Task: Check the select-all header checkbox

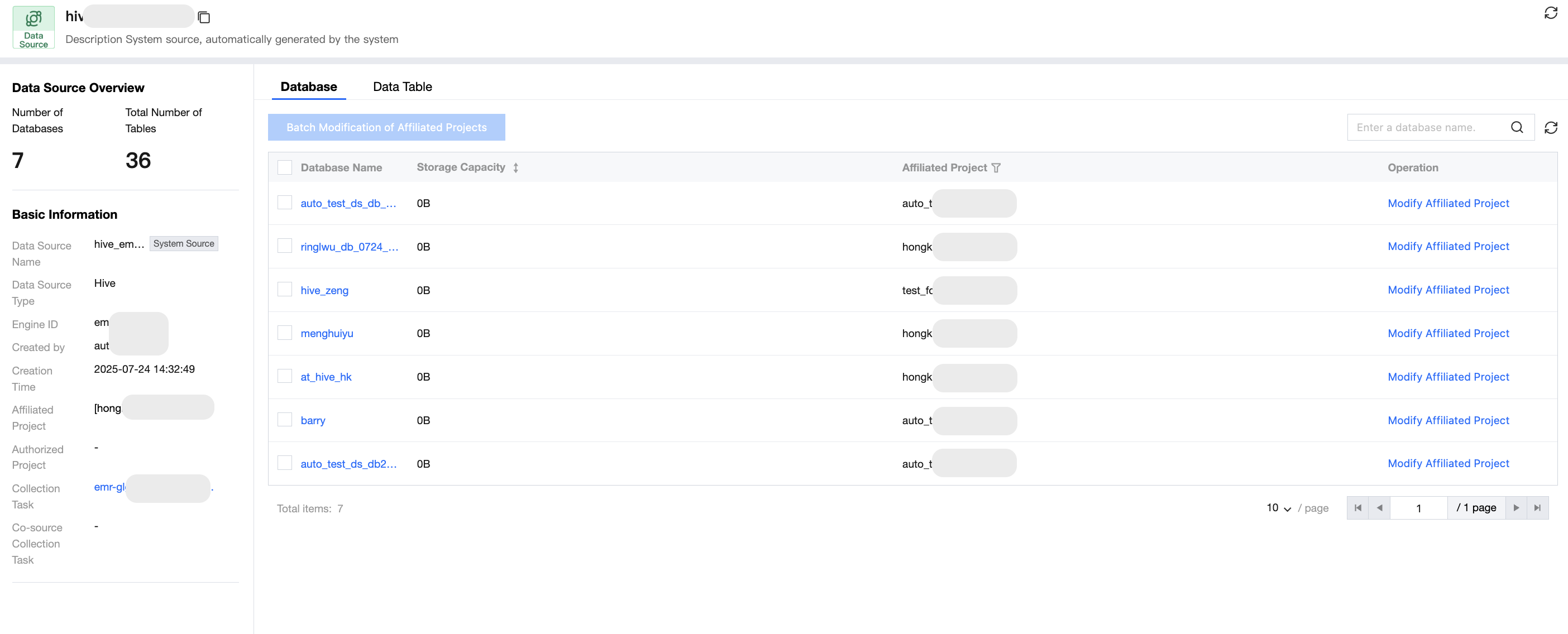Action: coord(284,167)
